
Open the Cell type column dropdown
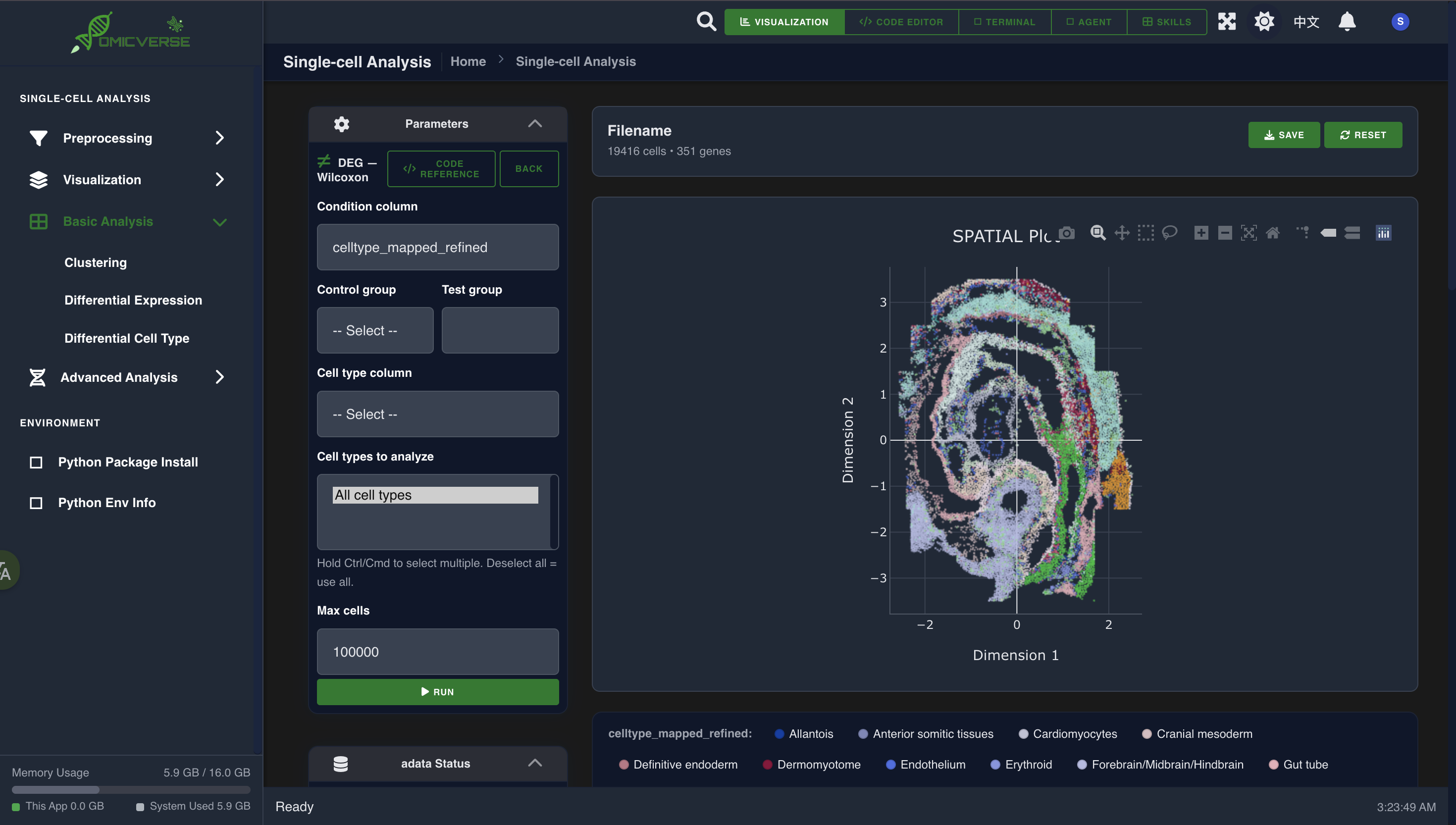click(x=437, y=414)
